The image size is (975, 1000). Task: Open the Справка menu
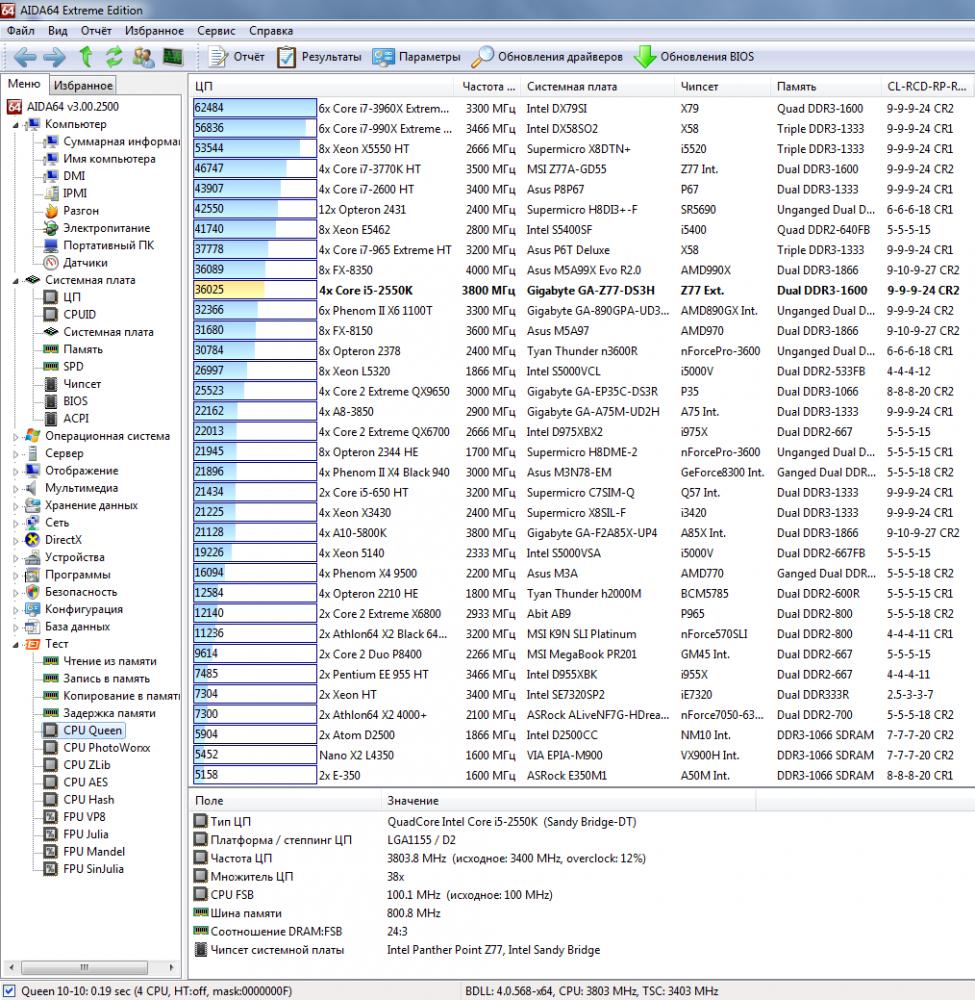point(271,31)
